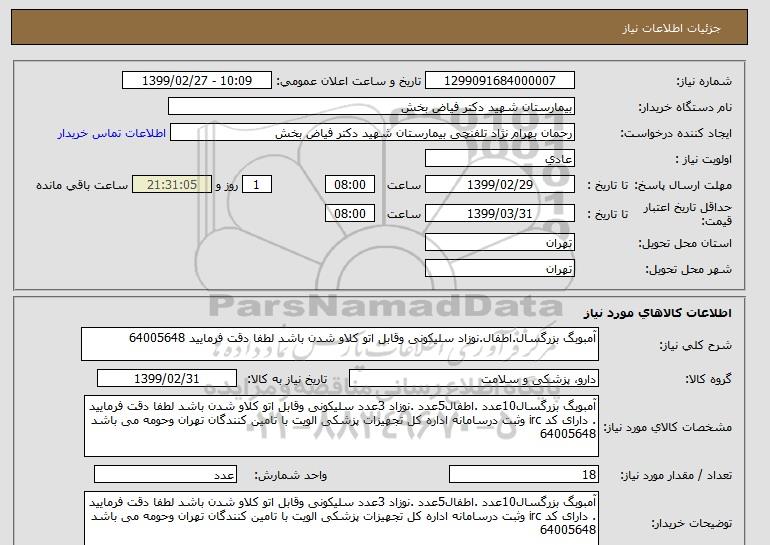Select the quantity field showing 18
Viewport: 770px width, 545px height.
click(524, 475)
